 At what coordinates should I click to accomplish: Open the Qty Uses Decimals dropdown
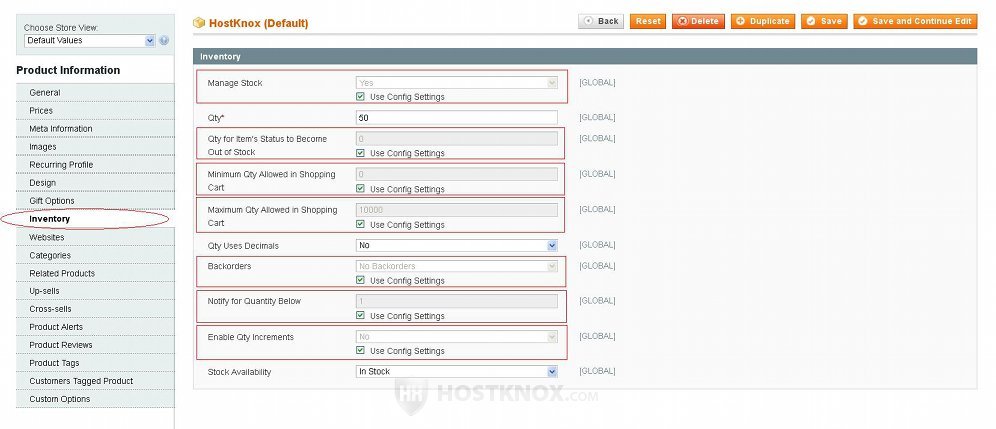click(457, 245)
